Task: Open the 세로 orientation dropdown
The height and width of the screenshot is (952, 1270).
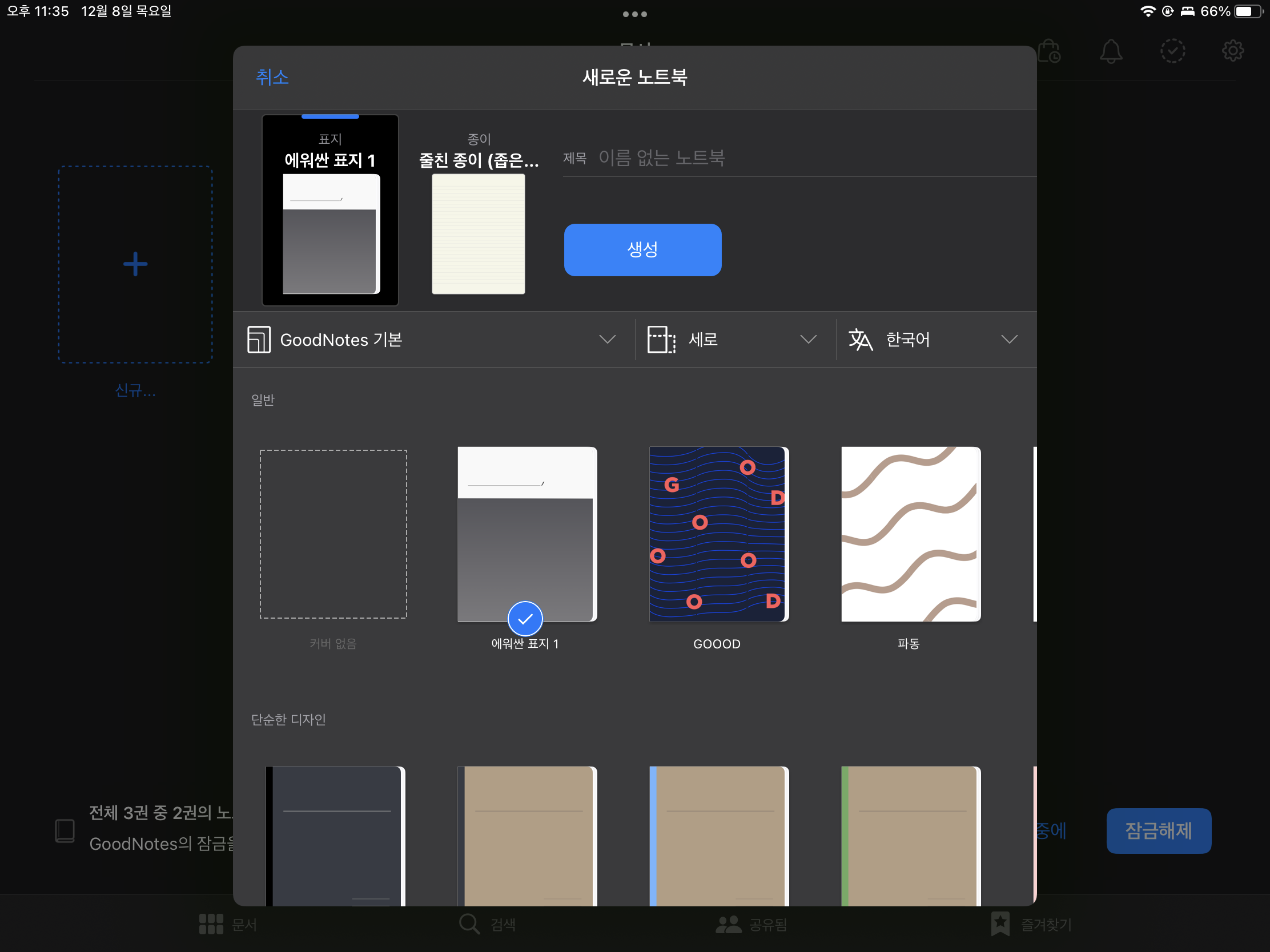Action: click(736, 340)
